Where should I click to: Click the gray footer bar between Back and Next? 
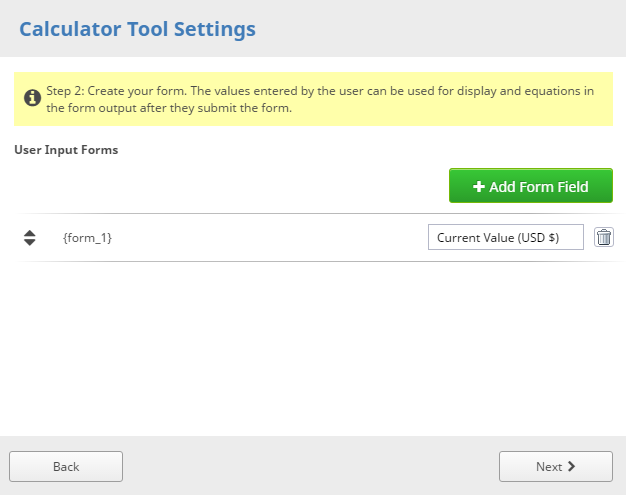click(x=310, y=466)
